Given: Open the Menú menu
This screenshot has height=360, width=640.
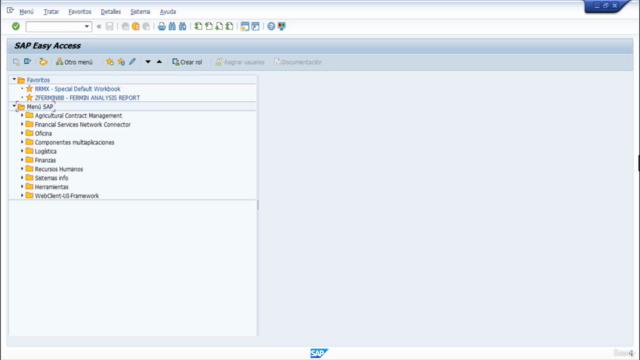Looking at the screenshot, I should 27,12.
